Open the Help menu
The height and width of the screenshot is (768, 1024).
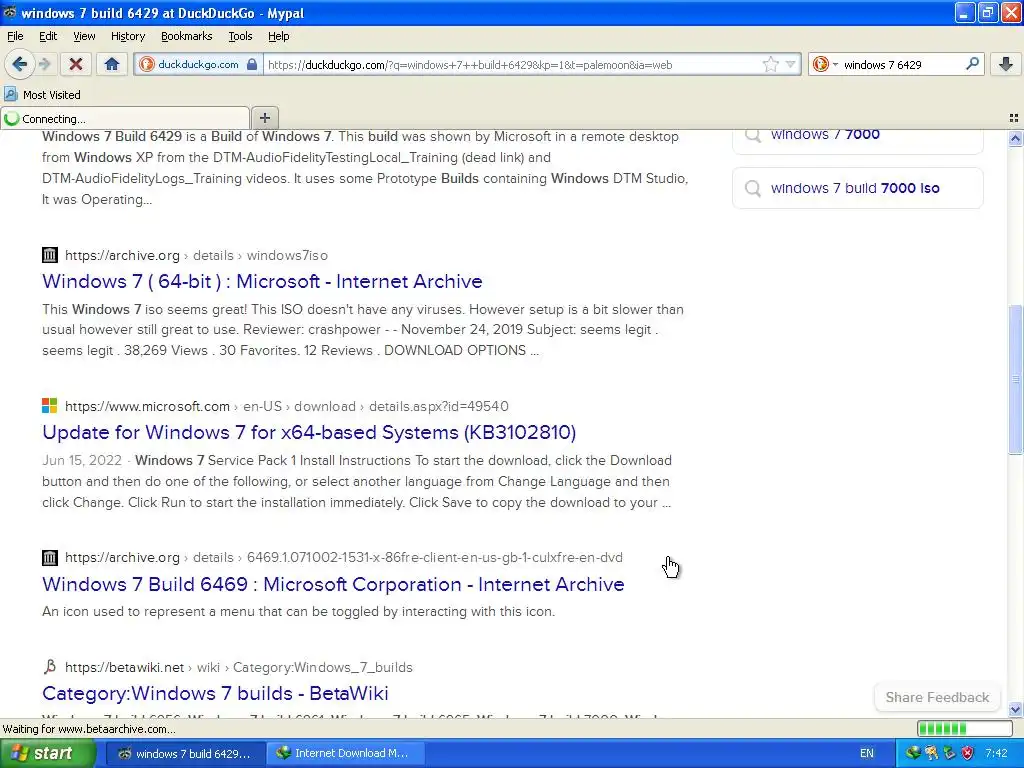tap(278, 36)
